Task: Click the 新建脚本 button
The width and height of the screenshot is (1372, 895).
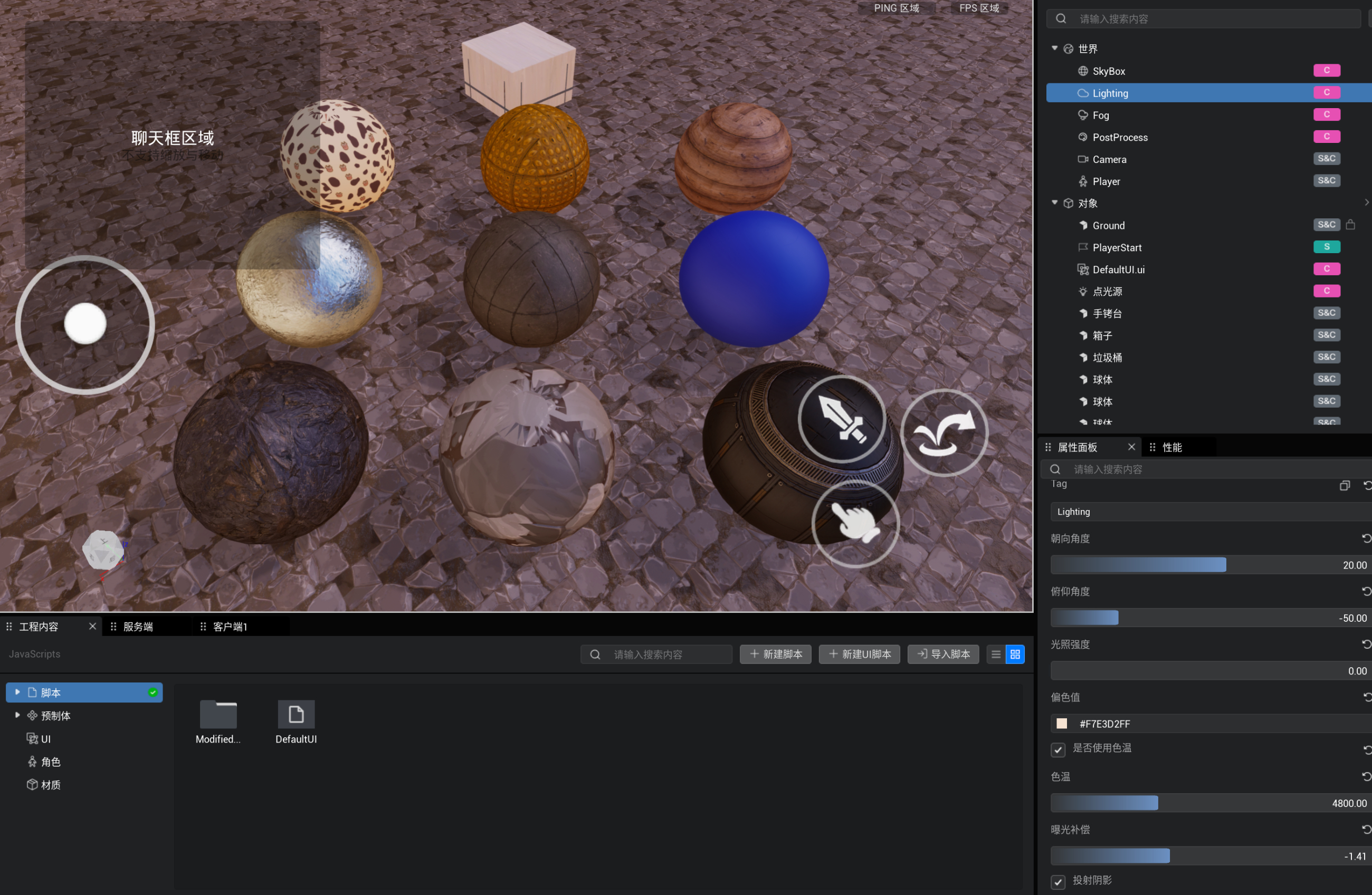Action: [775, 654]
